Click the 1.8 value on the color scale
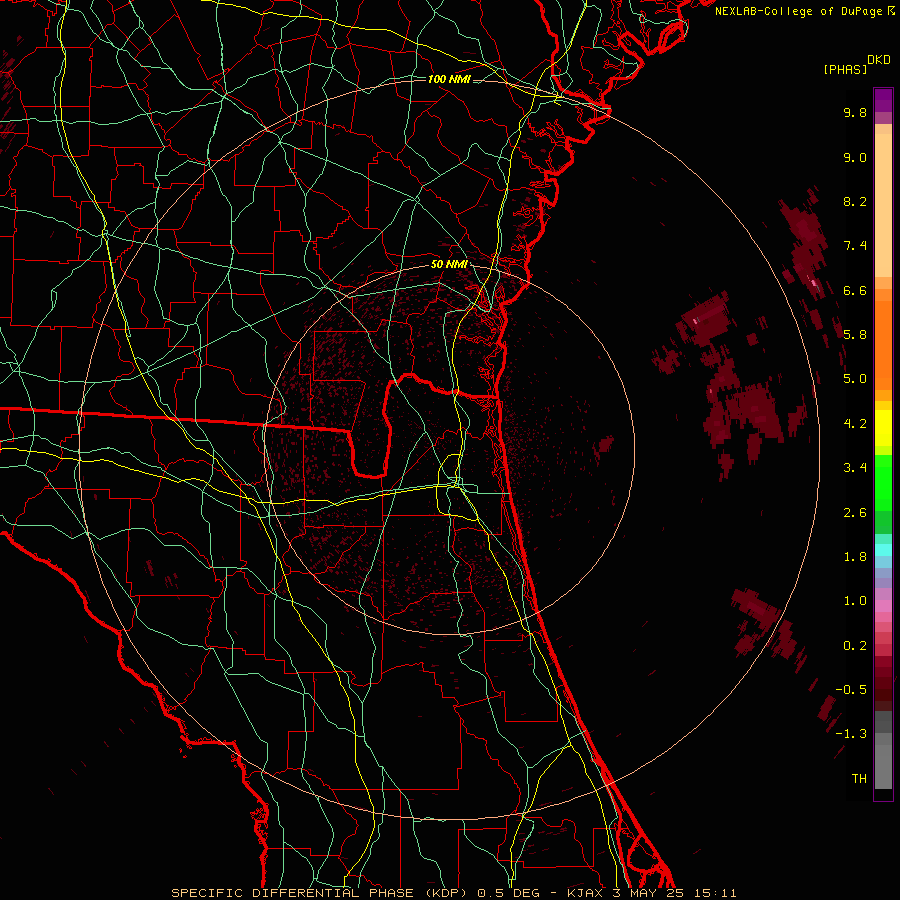900x900 pixels. [855, 557]
